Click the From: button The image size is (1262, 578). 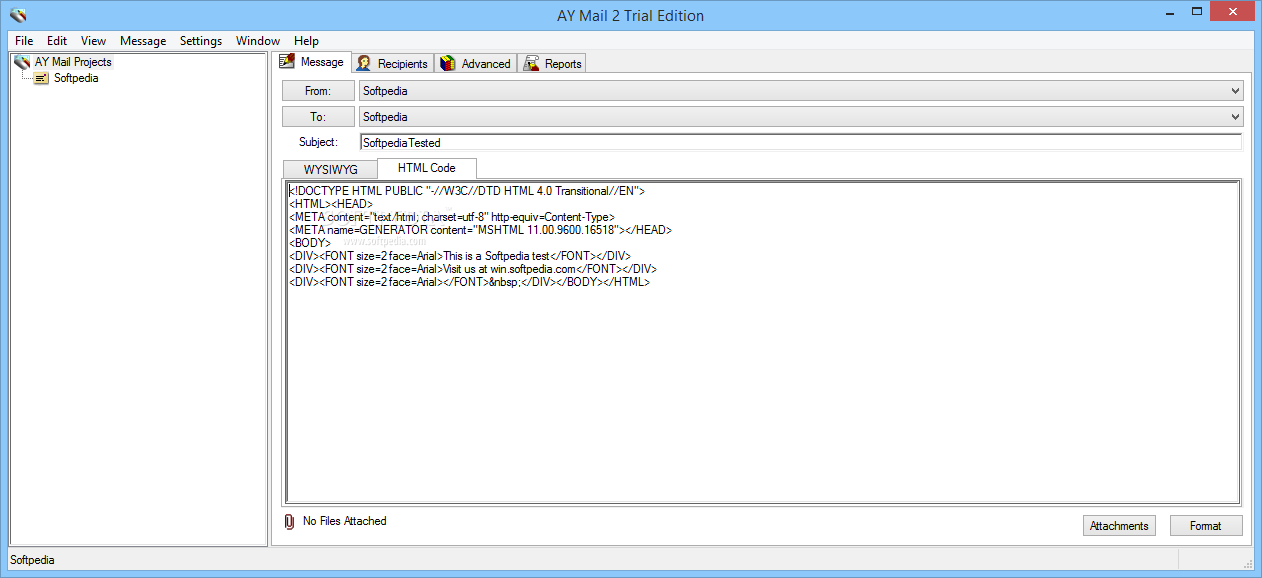(x=318, y=91)
